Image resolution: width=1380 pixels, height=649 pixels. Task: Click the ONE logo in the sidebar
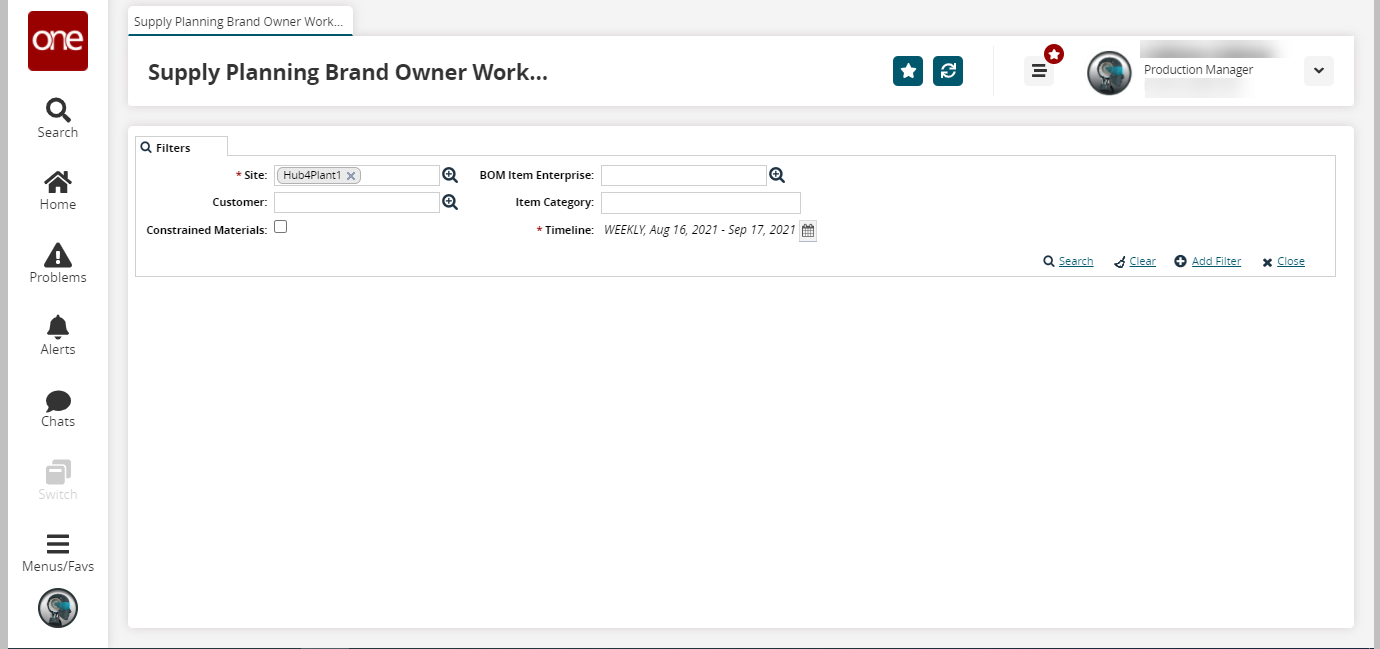pos(58,41)
